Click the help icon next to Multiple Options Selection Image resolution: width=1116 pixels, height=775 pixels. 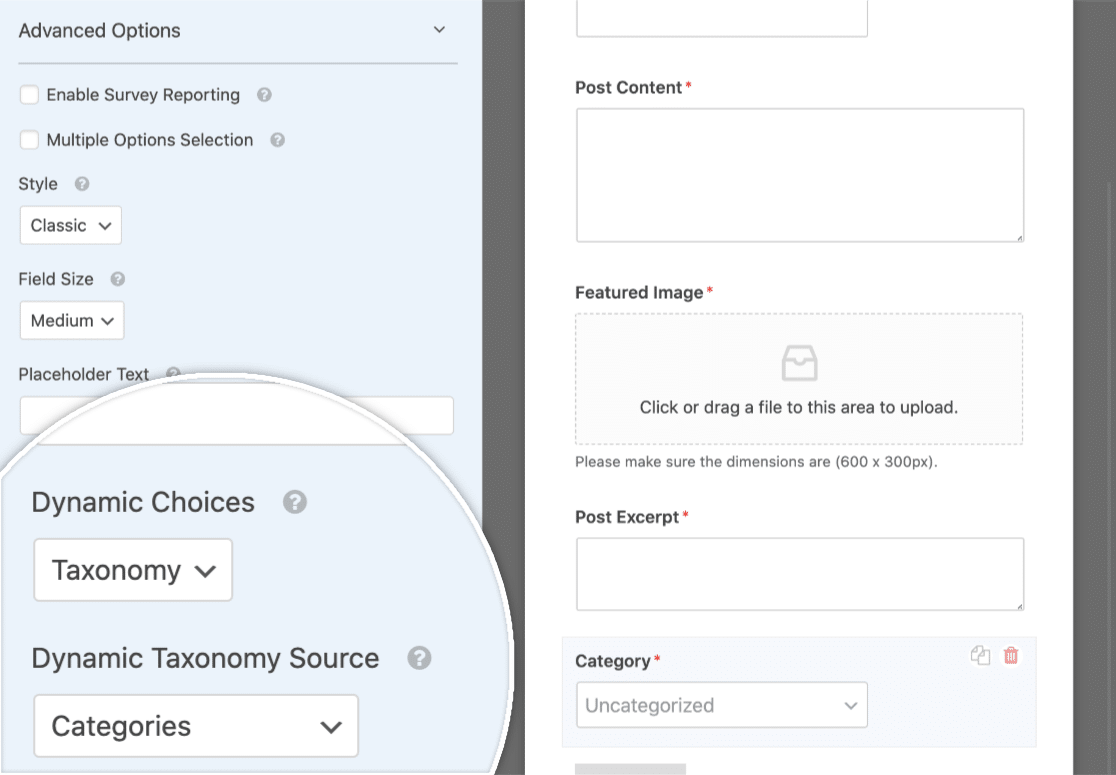[278, 140]
